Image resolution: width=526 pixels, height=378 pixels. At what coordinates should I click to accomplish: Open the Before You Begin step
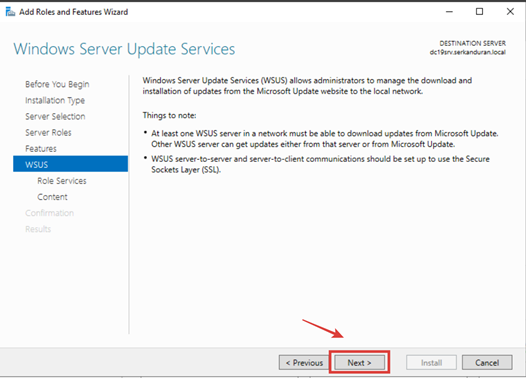click(x=57, y=84)
